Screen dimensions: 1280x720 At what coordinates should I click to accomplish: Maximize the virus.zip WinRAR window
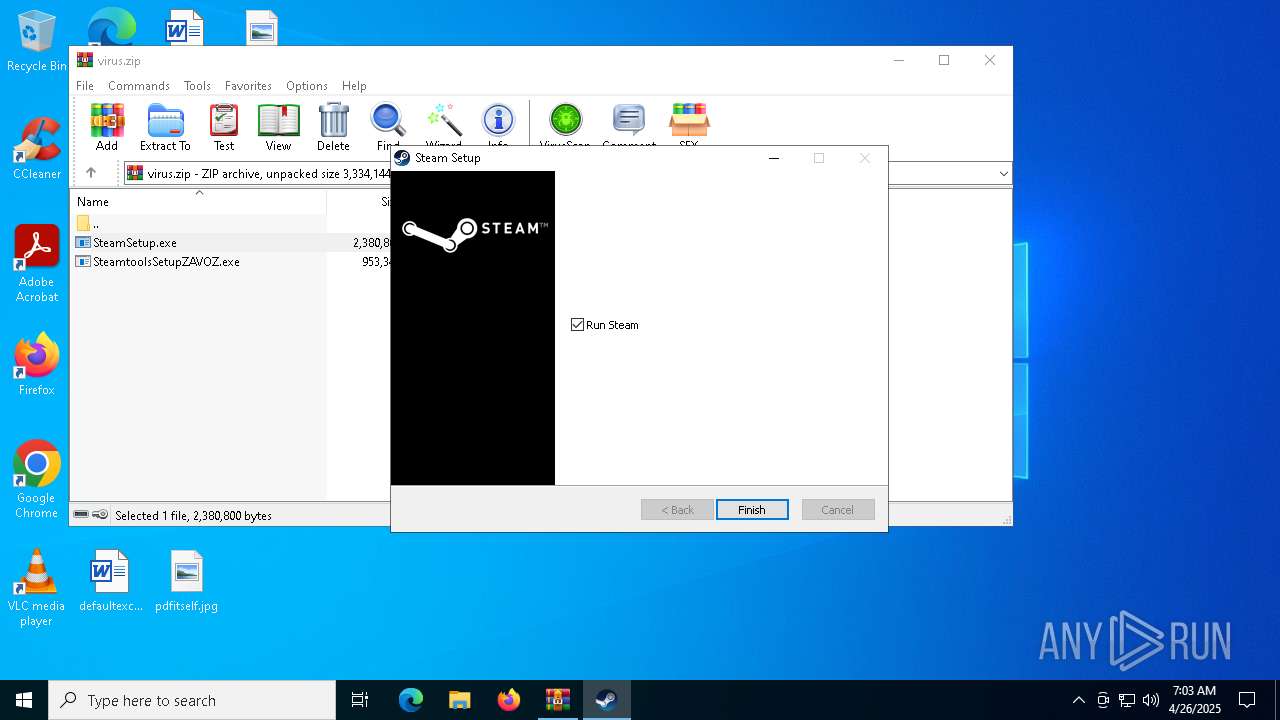(943, 60)
